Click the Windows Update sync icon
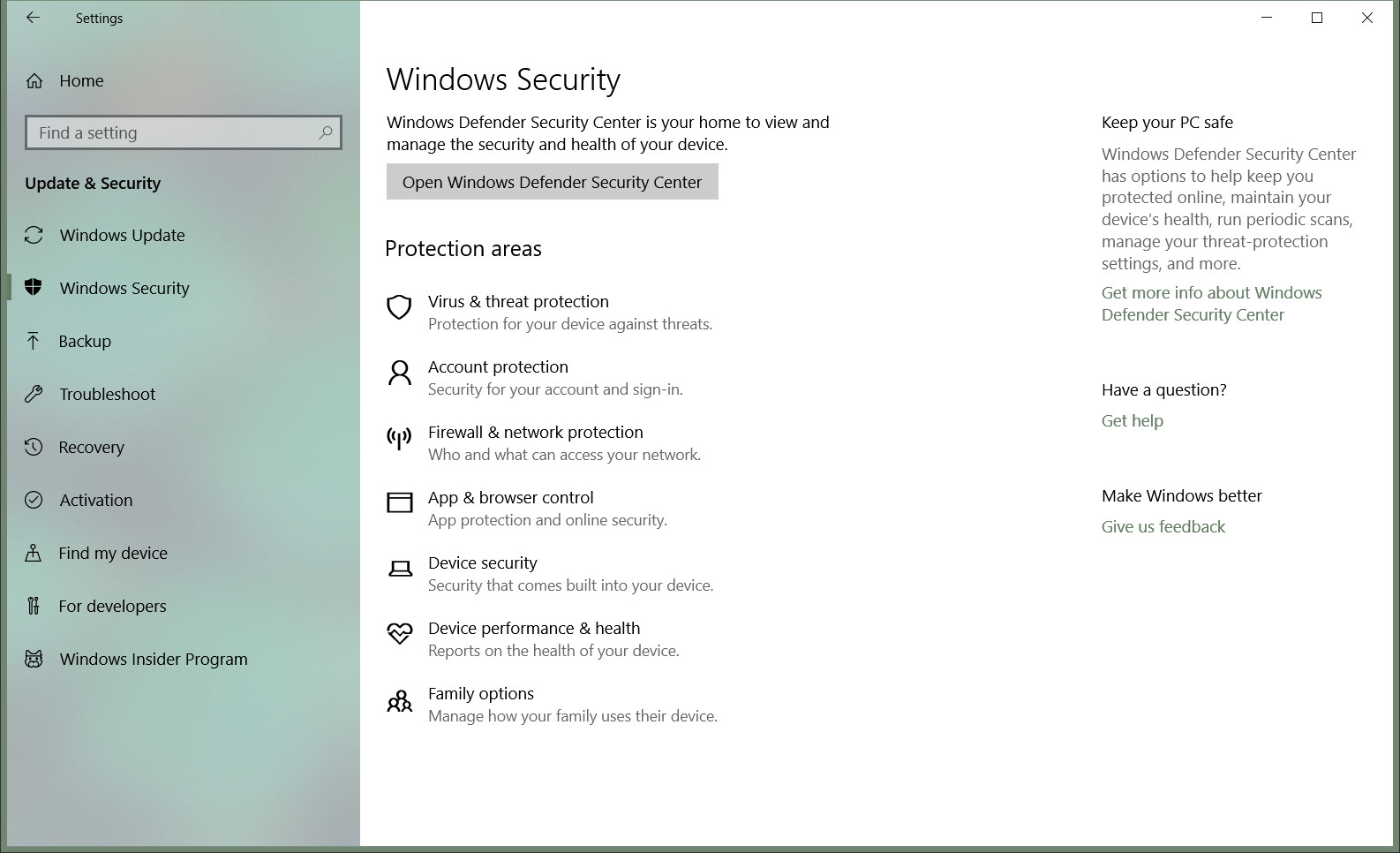This screenshot has width=1400, height=853. coord(34,235)
